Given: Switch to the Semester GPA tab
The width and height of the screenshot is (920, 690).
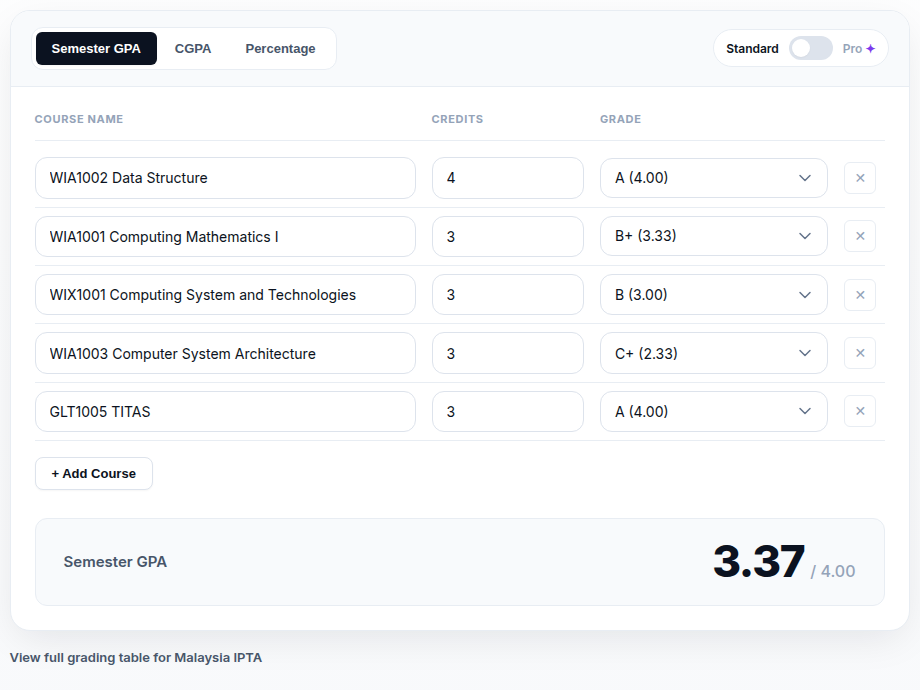Looking at the screenshot, I should [96, 49].
